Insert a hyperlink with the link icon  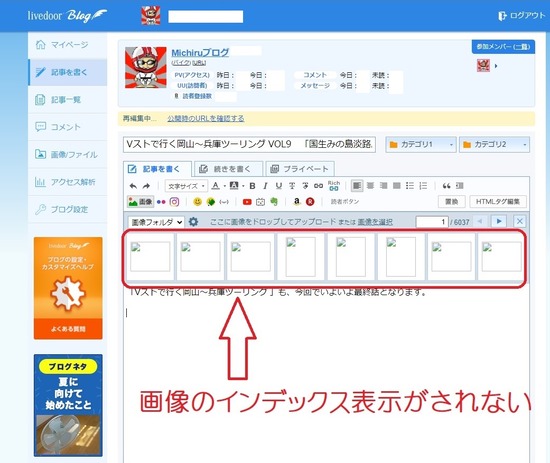click(x=318, y=186)
